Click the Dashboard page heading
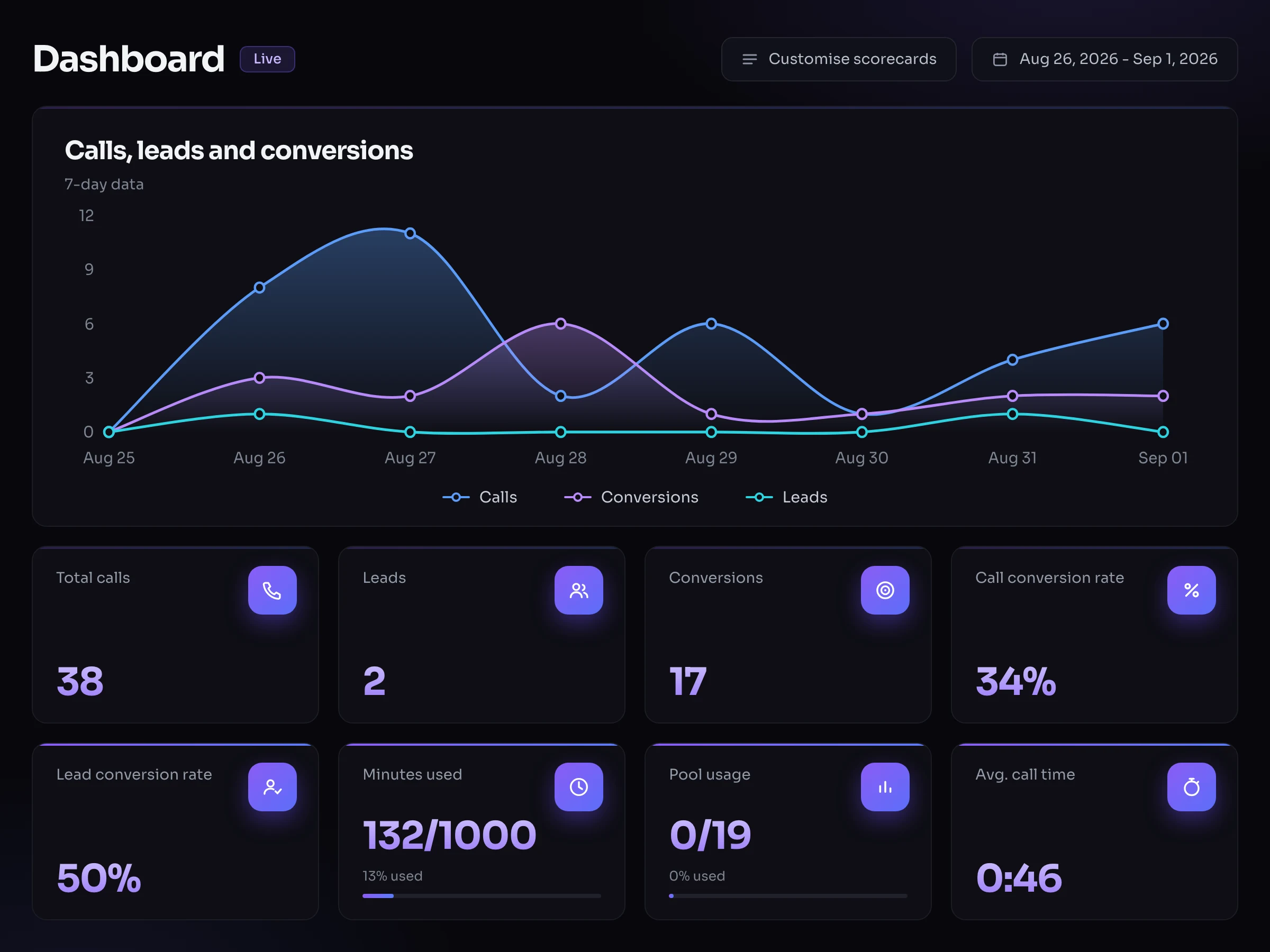Image resolution: width=1270 pixels, height=952 pixels. pos(129,59)
